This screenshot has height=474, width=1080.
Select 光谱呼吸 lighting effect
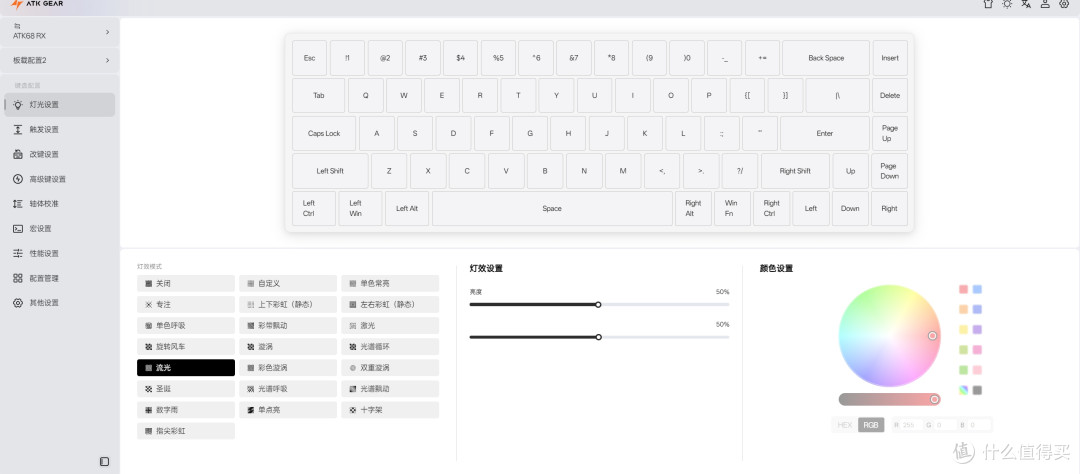pos(288,389)
